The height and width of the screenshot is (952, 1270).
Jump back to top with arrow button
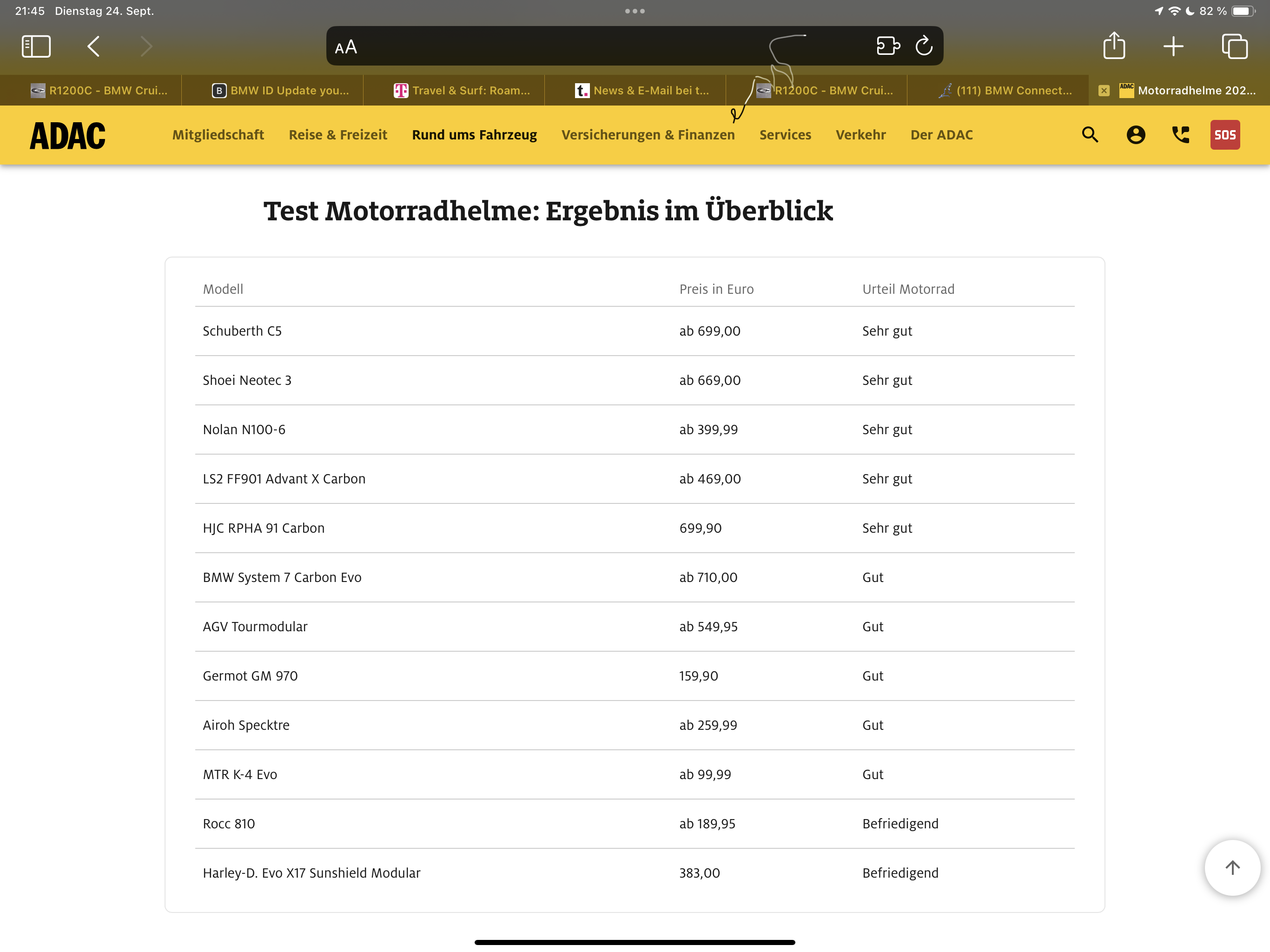1232,867
